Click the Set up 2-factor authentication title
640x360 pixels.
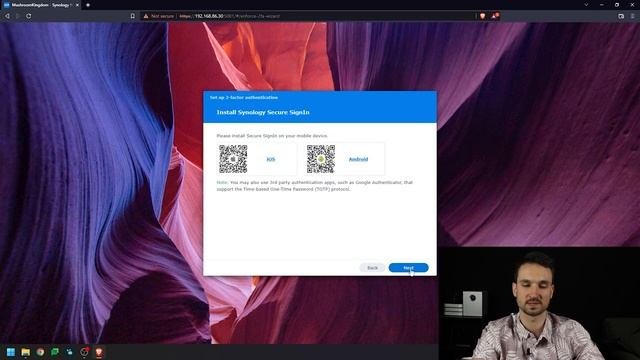tap(244, 98)
